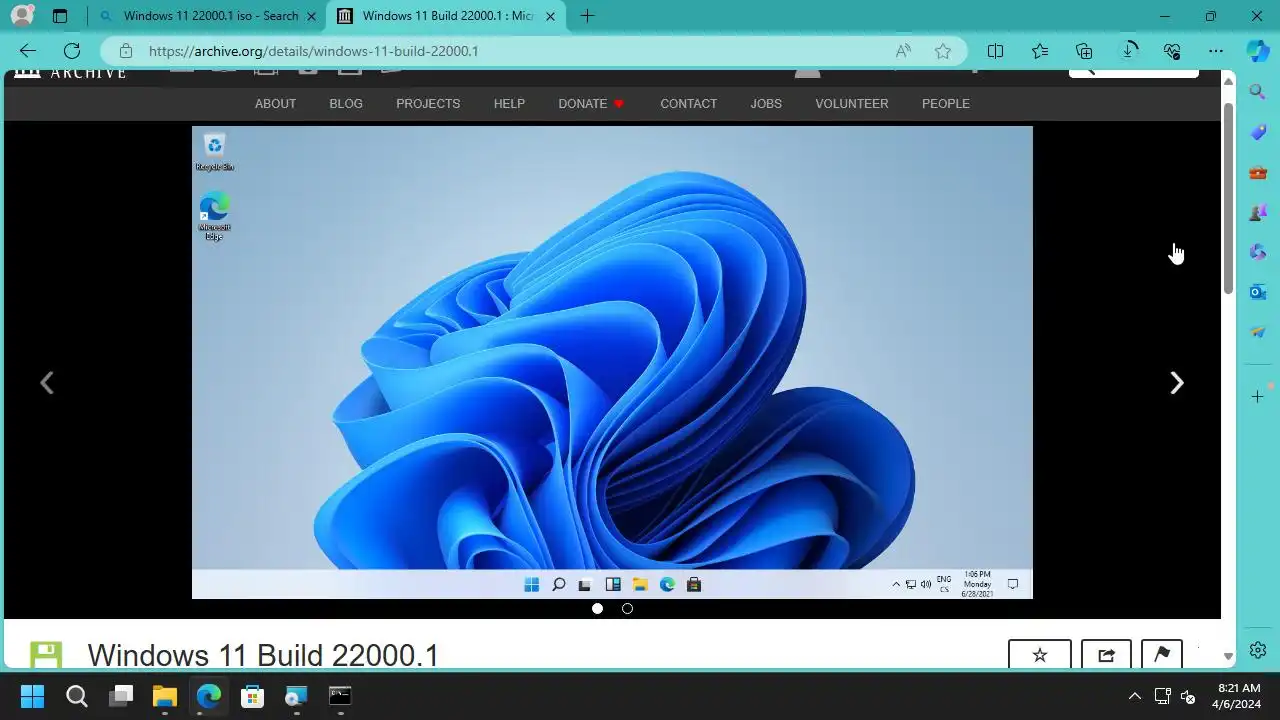Open File Explorer from taskbar
This screenshot has height=720, width=1280.
click(165, 696)
